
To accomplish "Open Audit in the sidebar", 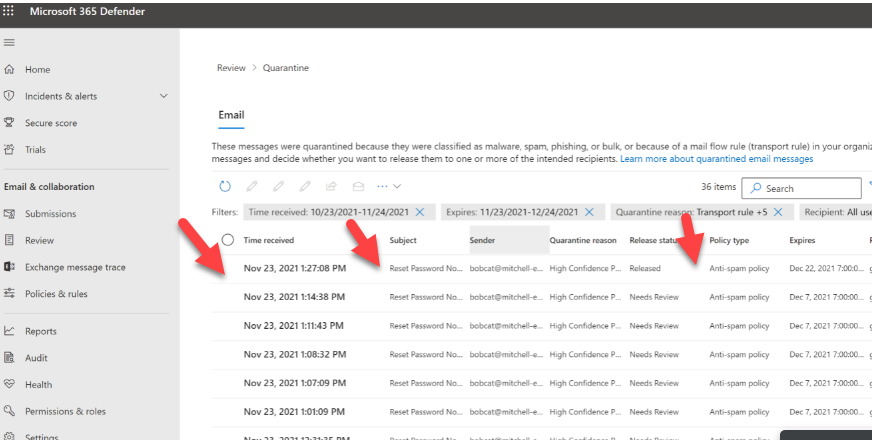I will (36, 358).
